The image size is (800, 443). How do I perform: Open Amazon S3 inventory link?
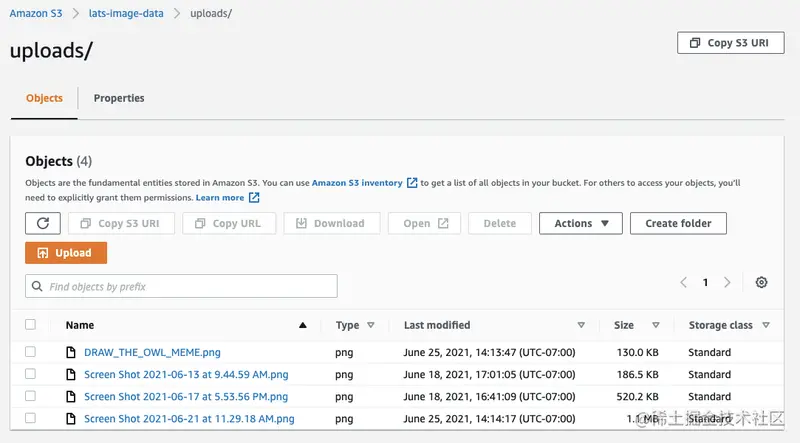357,183
